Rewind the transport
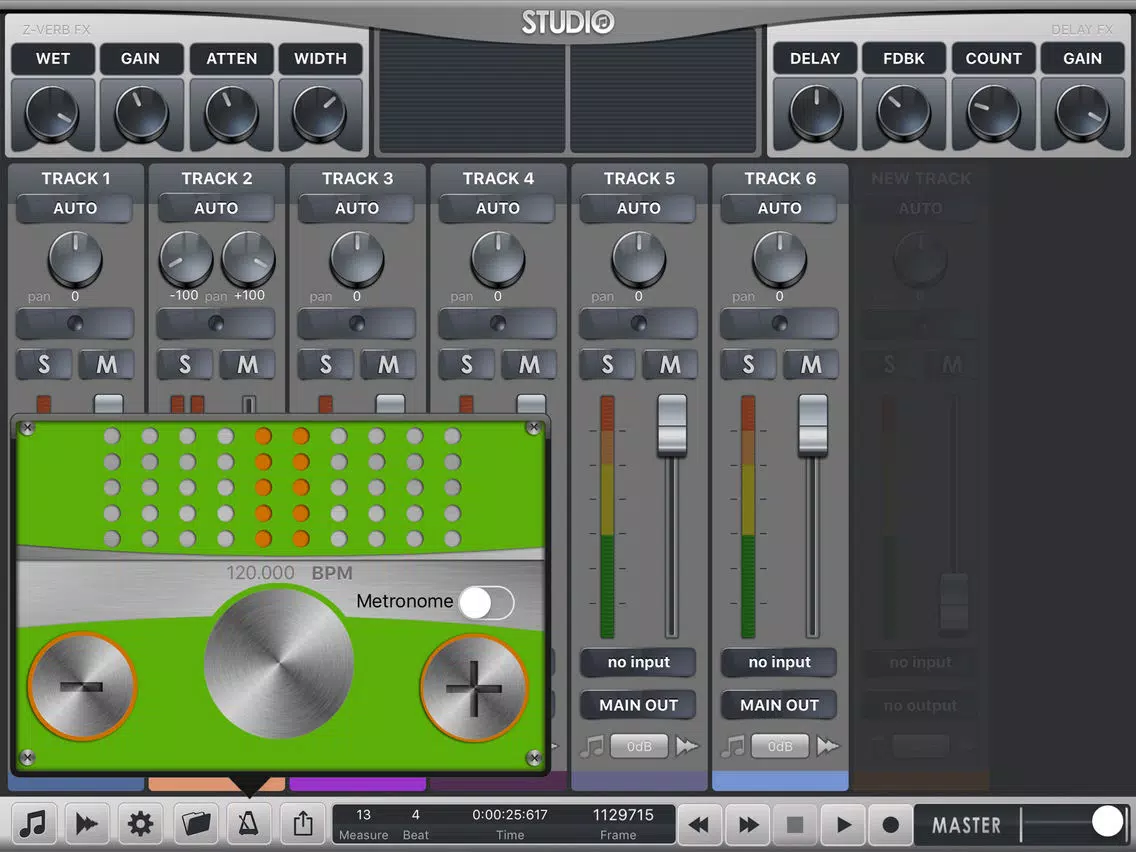 coord(699,824)
